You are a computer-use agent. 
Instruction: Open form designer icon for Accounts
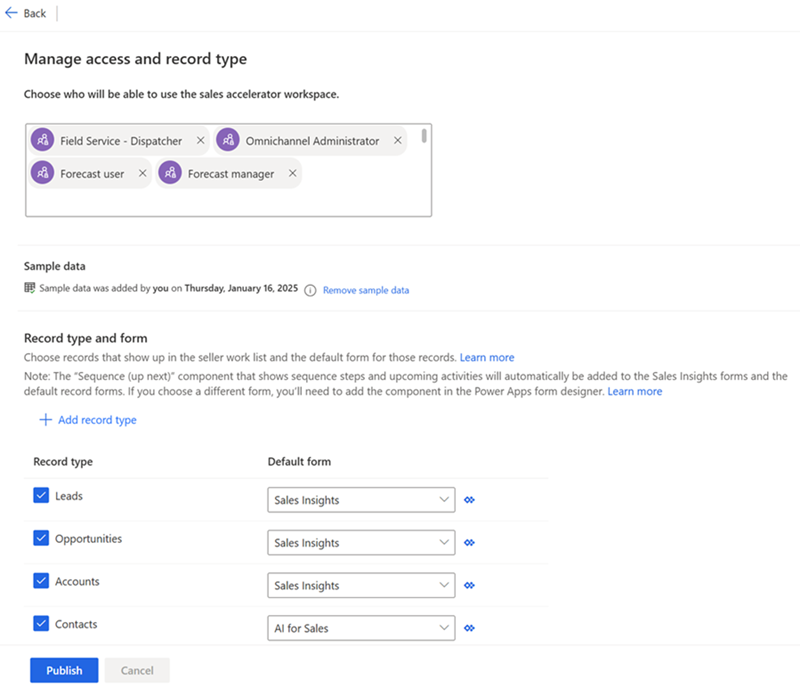click(x=469, y=585)
